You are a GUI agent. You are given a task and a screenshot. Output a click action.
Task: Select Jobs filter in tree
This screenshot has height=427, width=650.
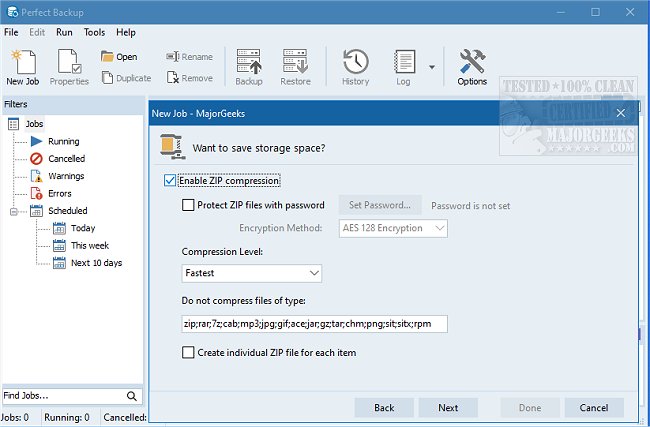coord(34,124)
